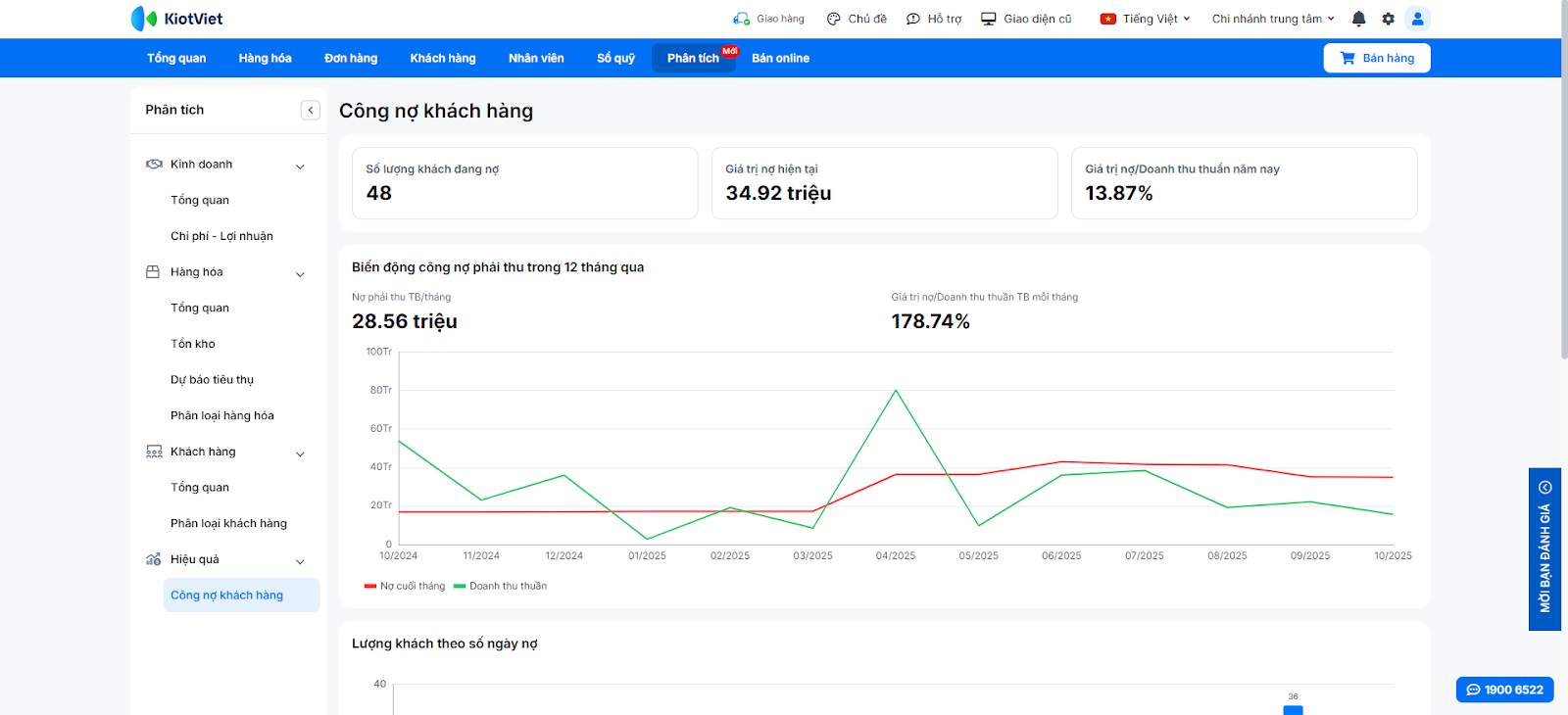Click the Bán hàng button
Viewport: 1568px width, 715px height.
(1377, 58)
